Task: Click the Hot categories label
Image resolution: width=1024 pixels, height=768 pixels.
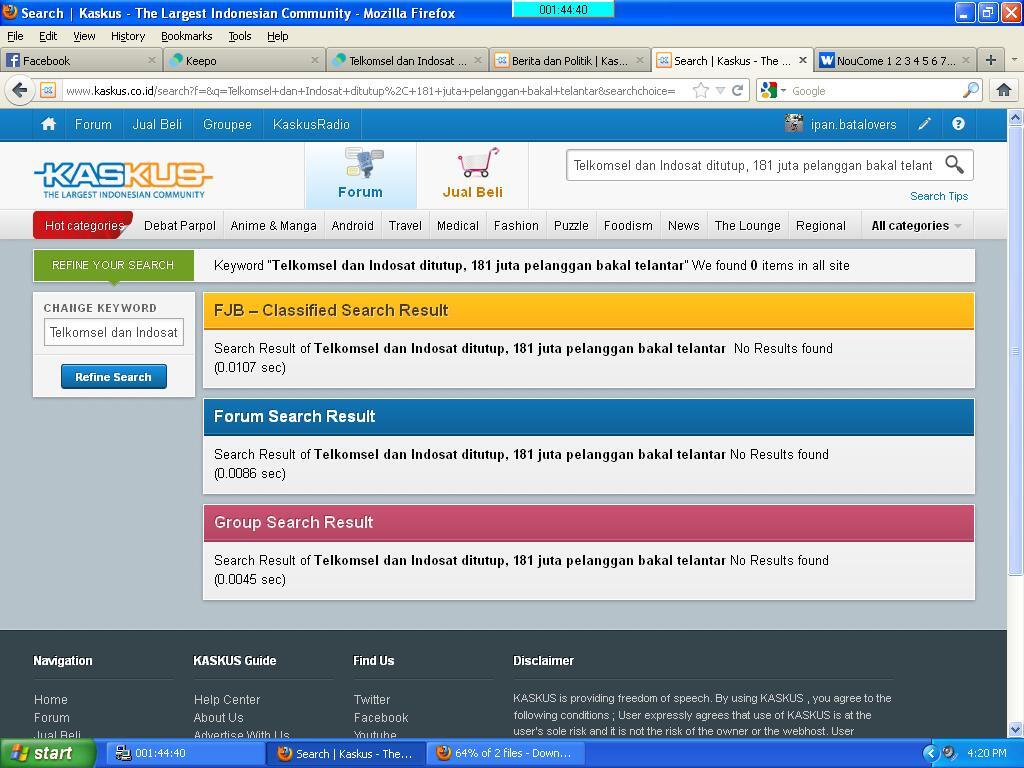Action: tap(83, 225)
